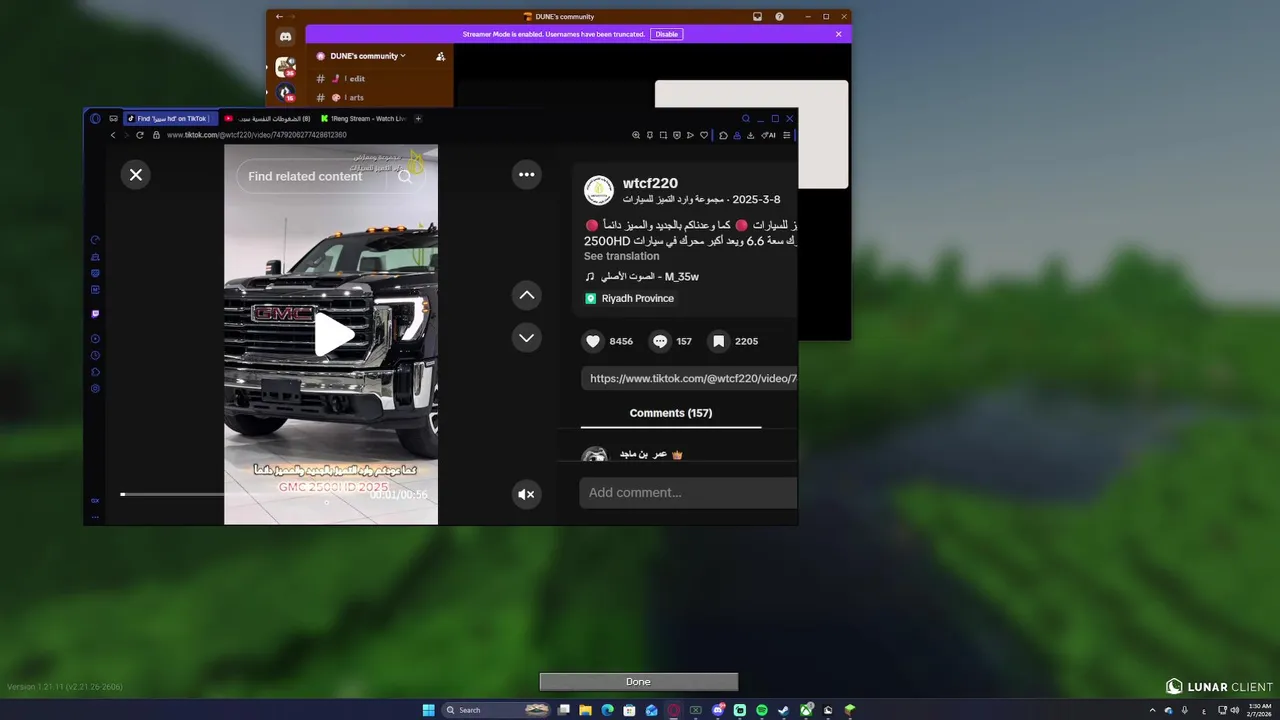Dismiss Discord streamer mode banner
Image resolution: width=1280 pixels, height=720 pixels.
(x=838, y=34)
